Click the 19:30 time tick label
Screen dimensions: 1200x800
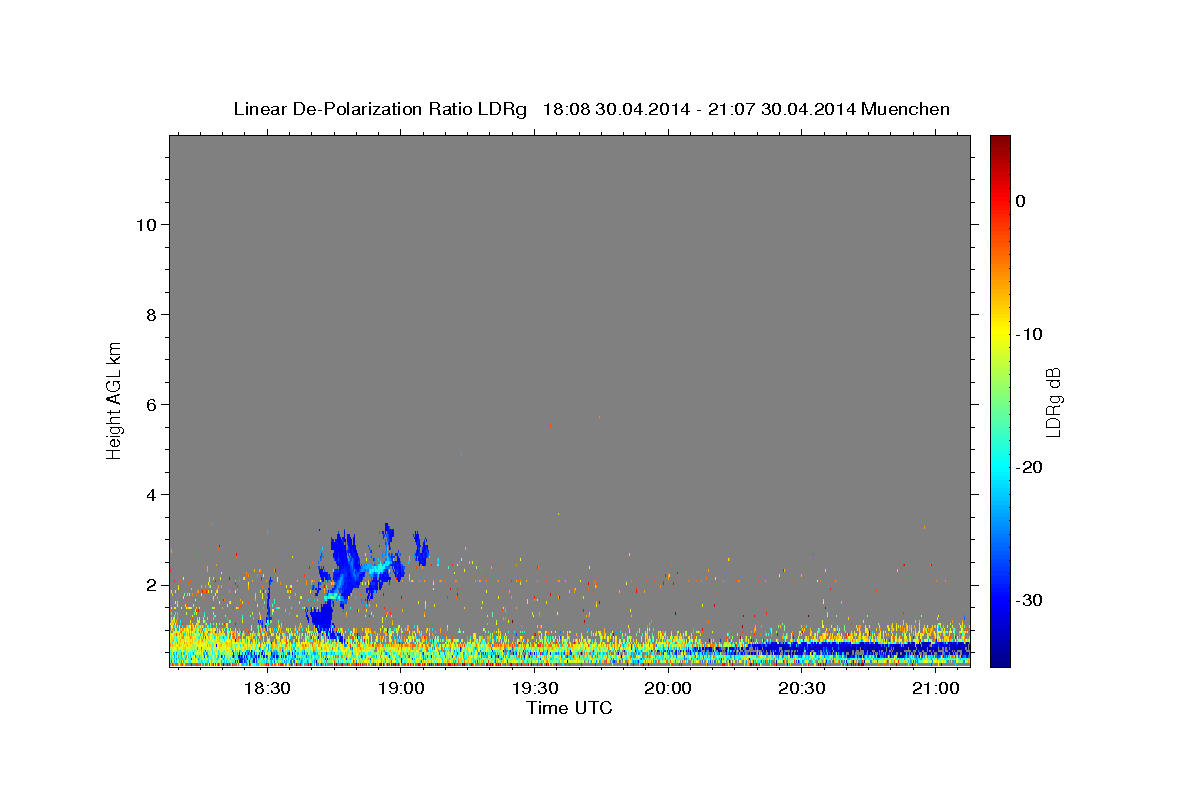click(x=535, y=689)
